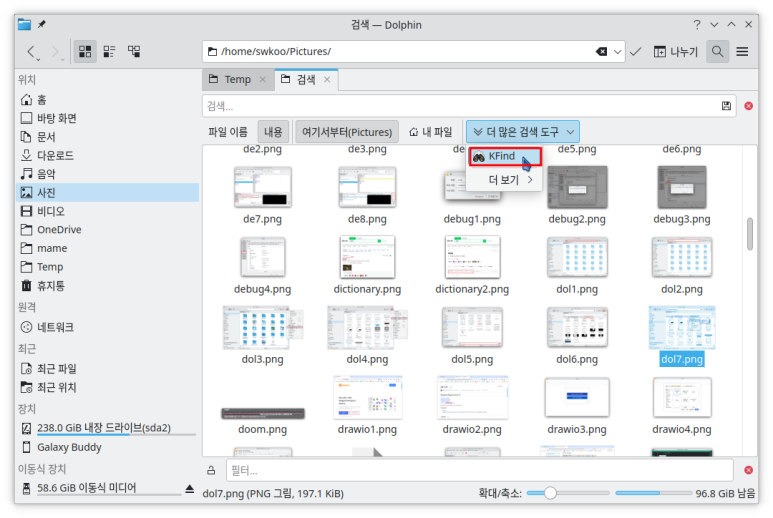Image resolution: width=773 pixels, height=518 pixels.
Task: Click the location path /home/swkoo/Pictures/
Action: [x=276, y=51]
